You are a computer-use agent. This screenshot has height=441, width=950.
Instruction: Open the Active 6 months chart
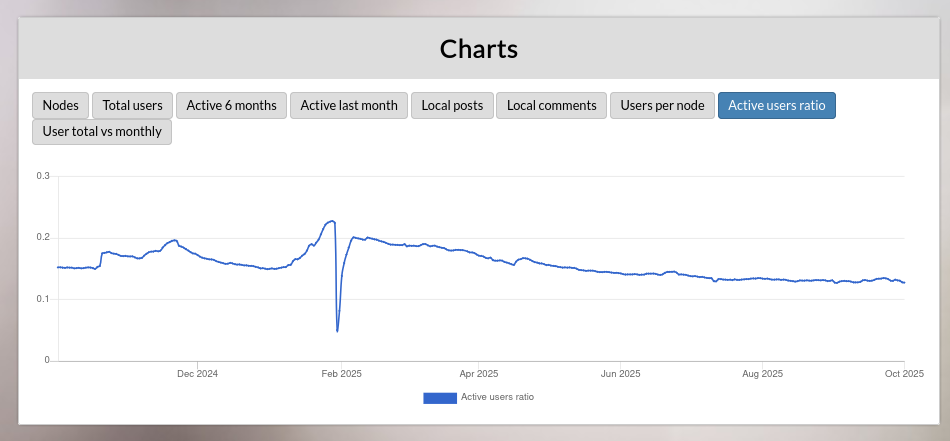coord(231,105)
